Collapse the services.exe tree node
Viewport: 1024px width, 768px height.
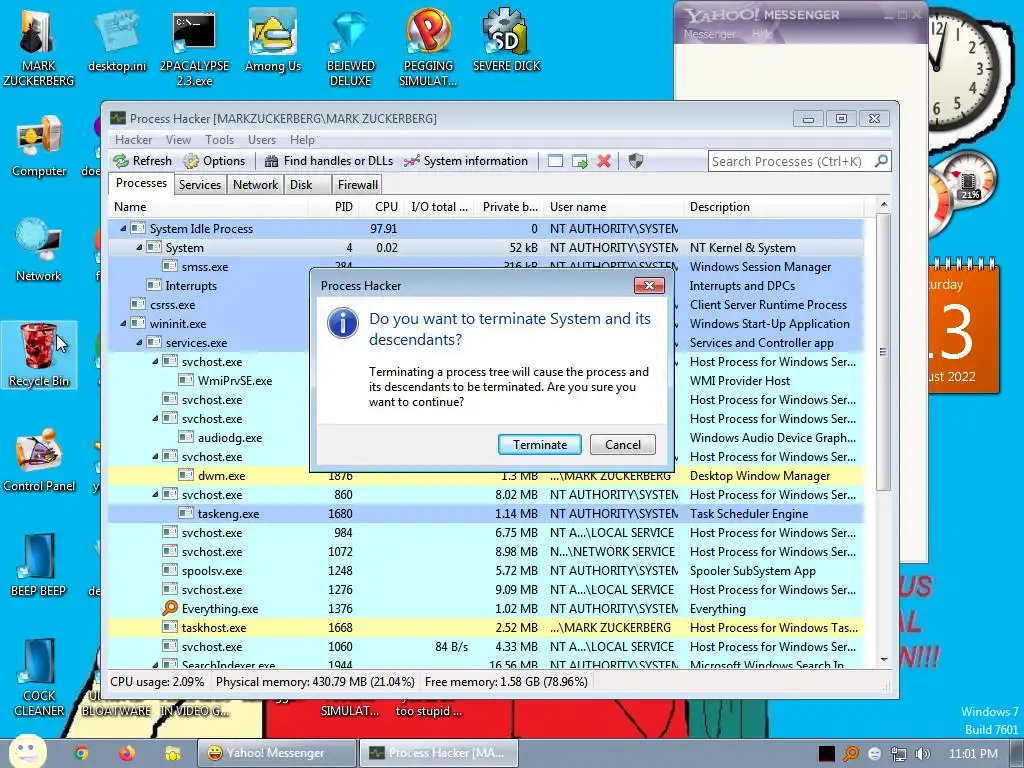tap(139, 342)
